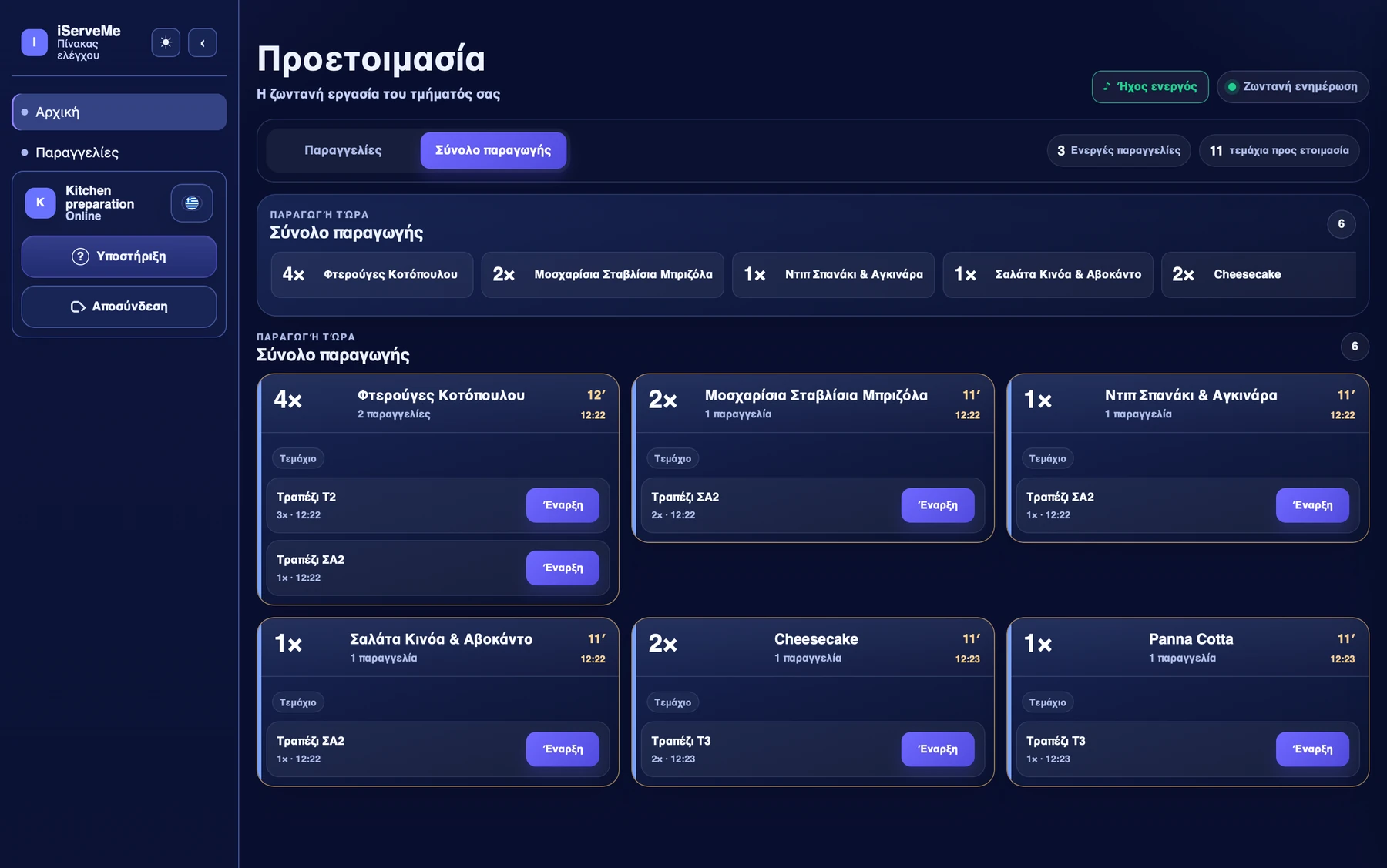Viewport: 1387px width, 868px height.
Task: Open Υποστήριξη help button
Action: click(x=119, y=256)
